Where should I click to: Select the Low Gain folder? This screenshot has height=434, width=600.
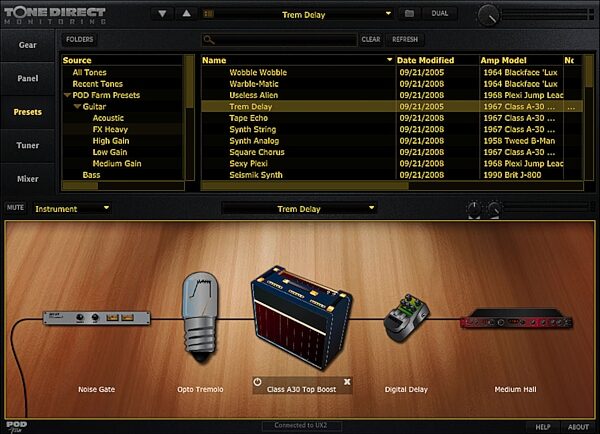coord(109,152)
